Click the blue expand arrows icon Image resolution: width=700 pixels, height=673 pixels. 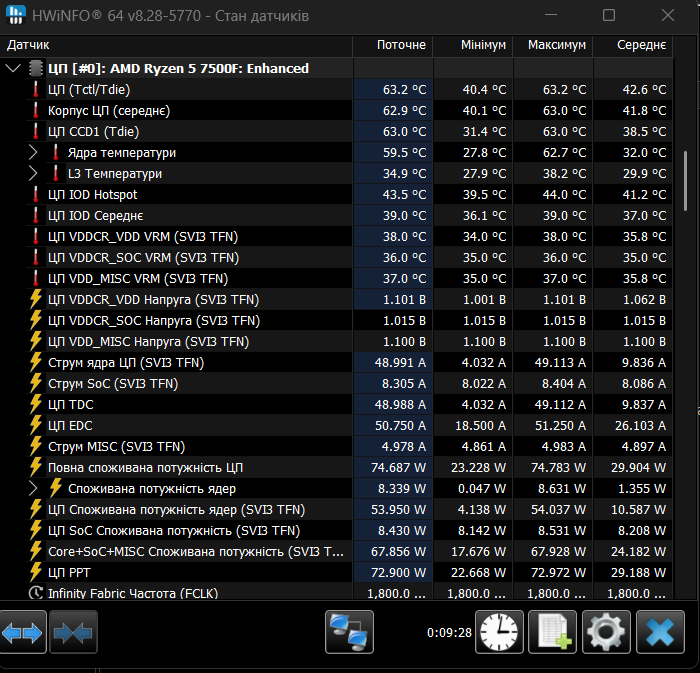pos(24,634)
